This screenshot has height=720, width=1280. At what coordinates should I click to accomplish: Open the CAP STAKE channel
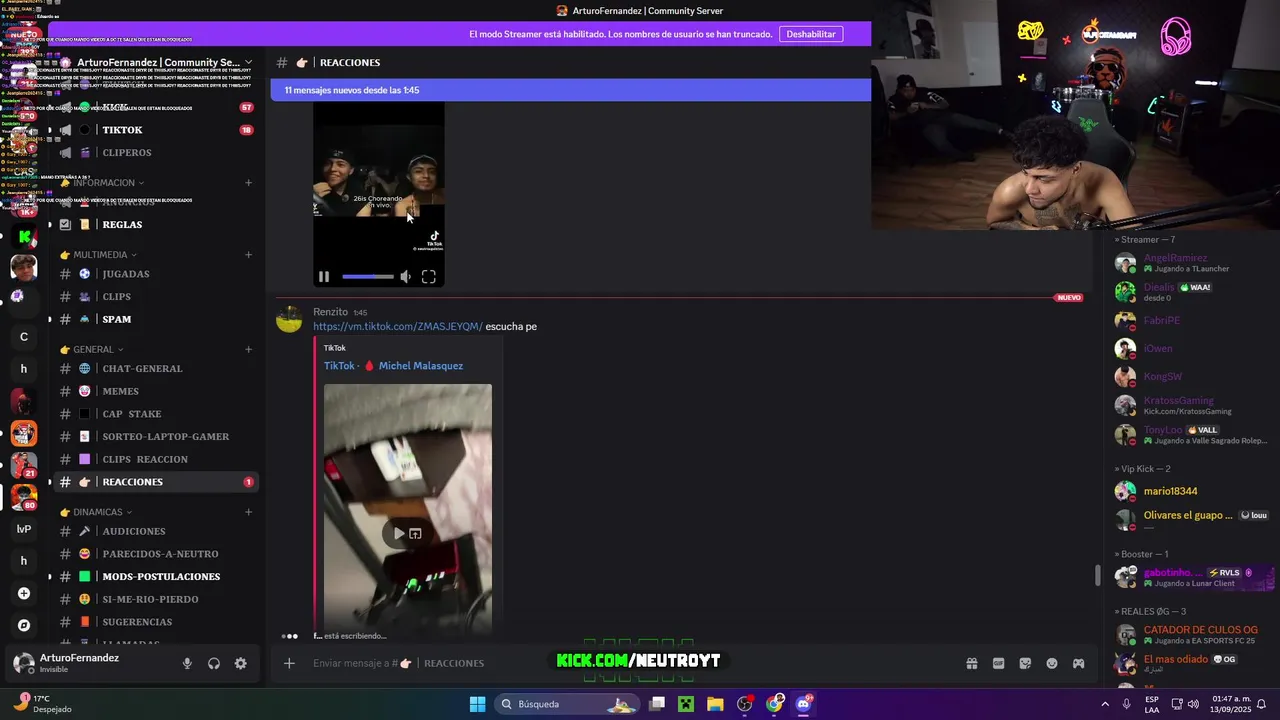pyautogui.click(x=156, y=414)
